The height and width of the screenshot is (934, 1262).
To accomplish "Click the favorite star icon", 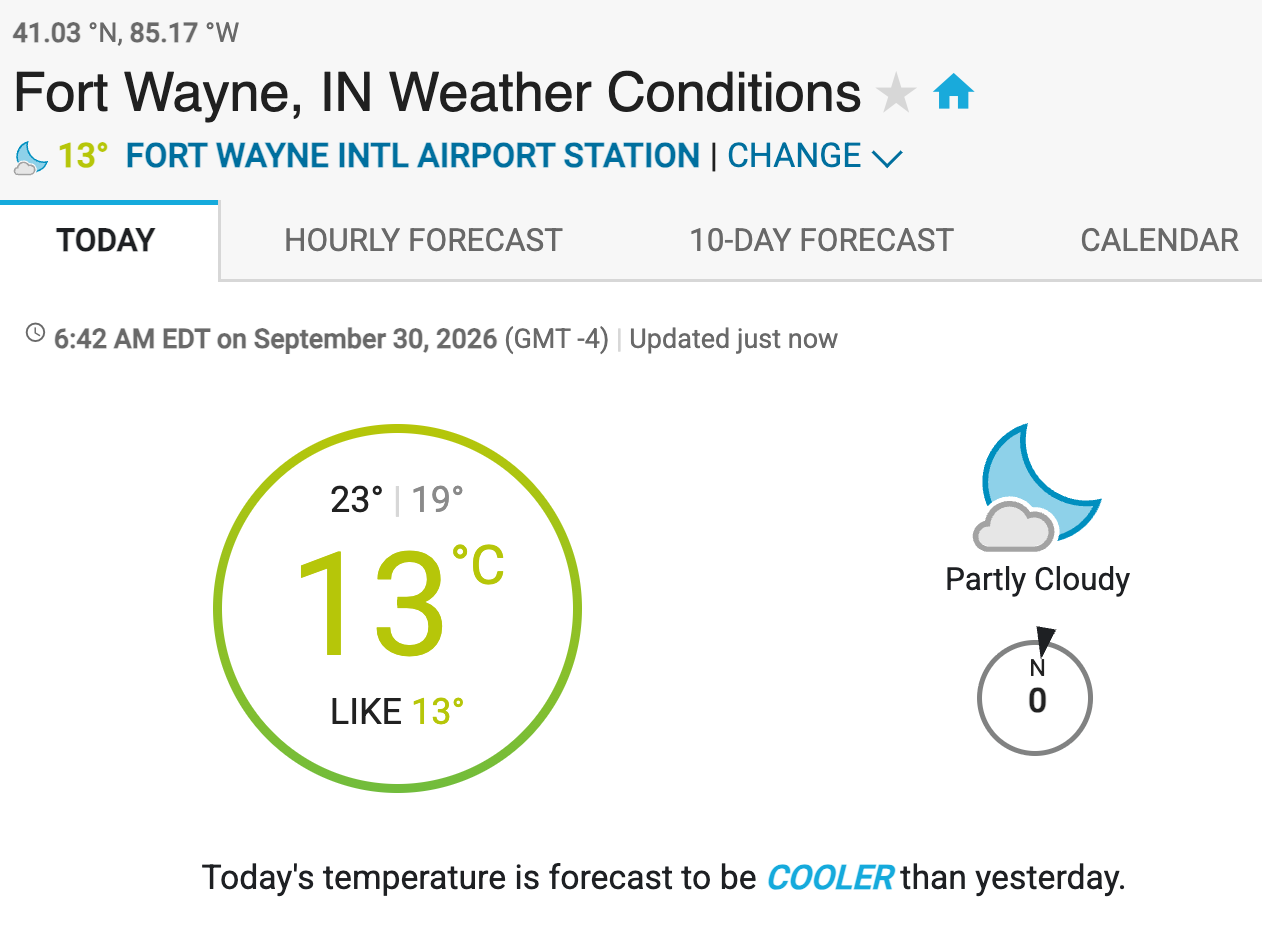I will 896,94.
